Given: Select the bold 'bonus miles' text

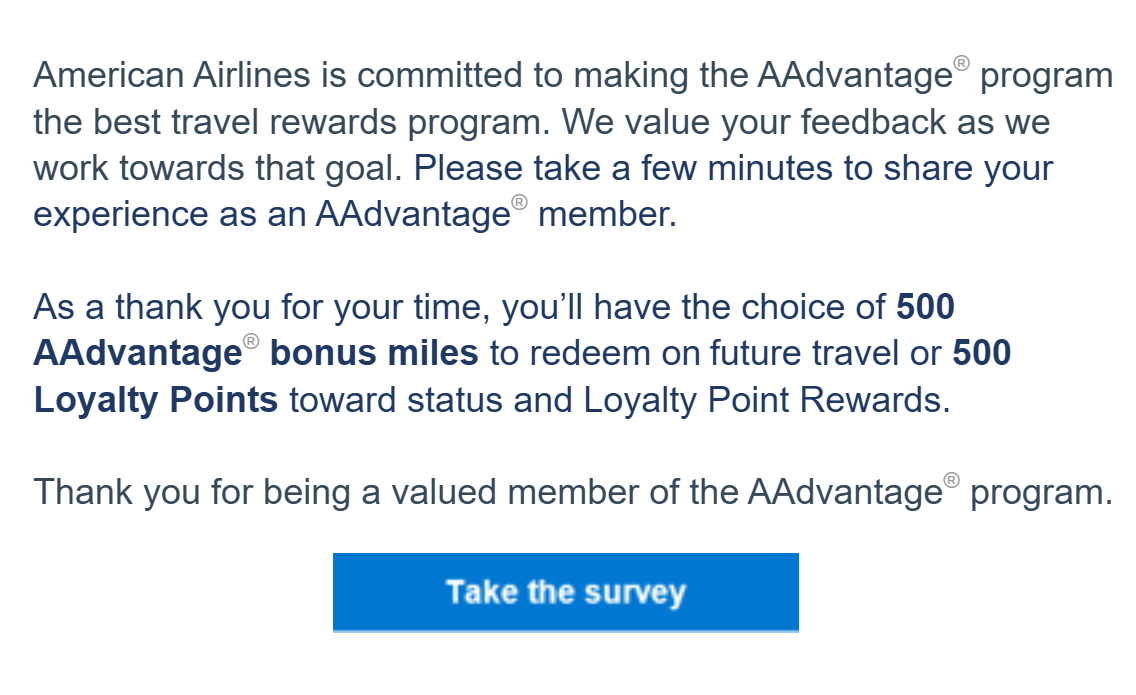Looking at the screenshot, I should [x=374, y=353].
